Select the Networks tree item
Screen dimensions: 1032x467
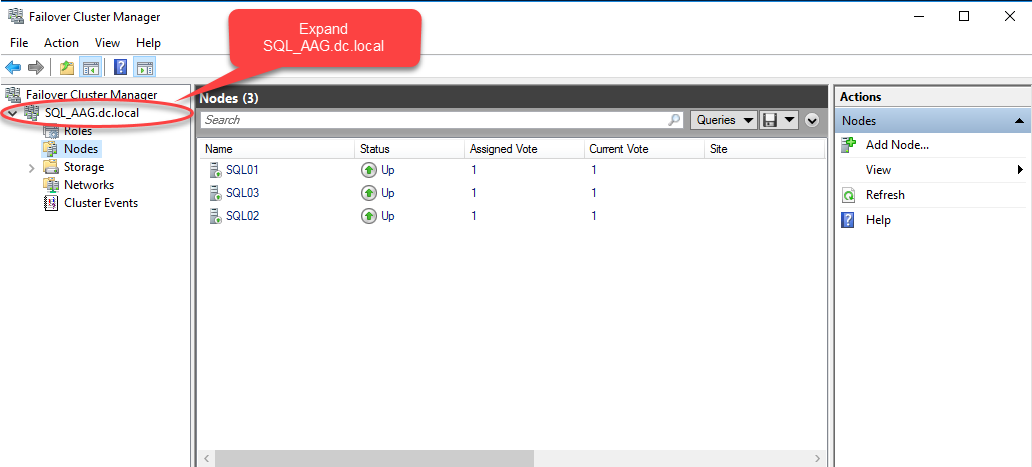[89, 185]
